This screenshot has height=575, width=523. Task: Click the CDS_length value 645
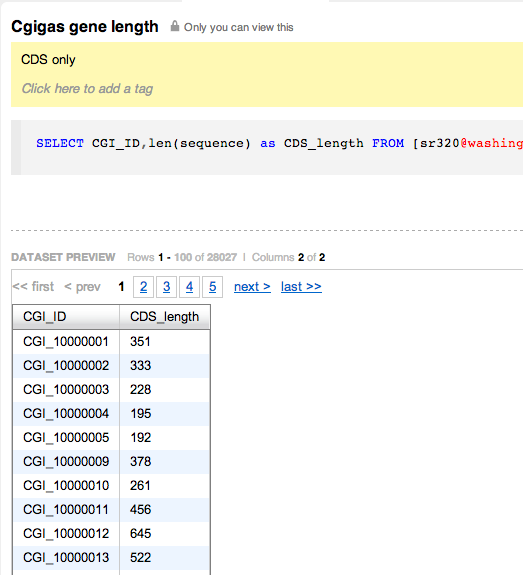point(140,534)
